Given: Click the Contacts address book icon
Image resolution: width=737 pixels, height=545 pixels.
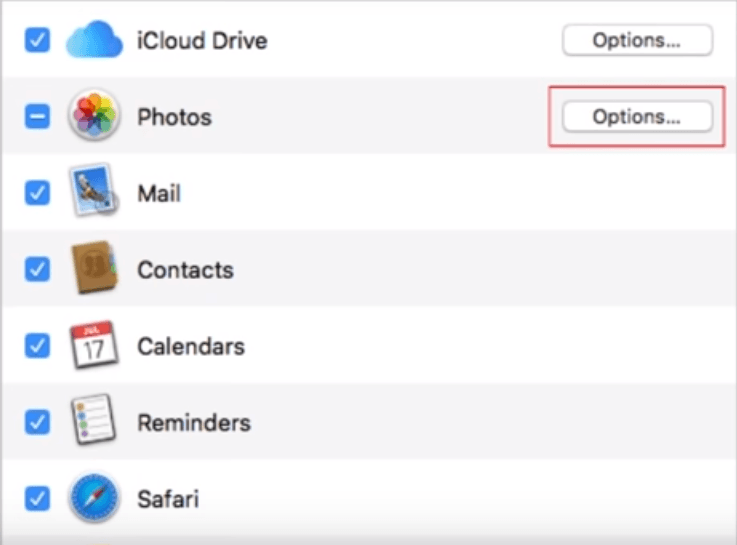Looking at the screenshot, I should pos(94,269).
